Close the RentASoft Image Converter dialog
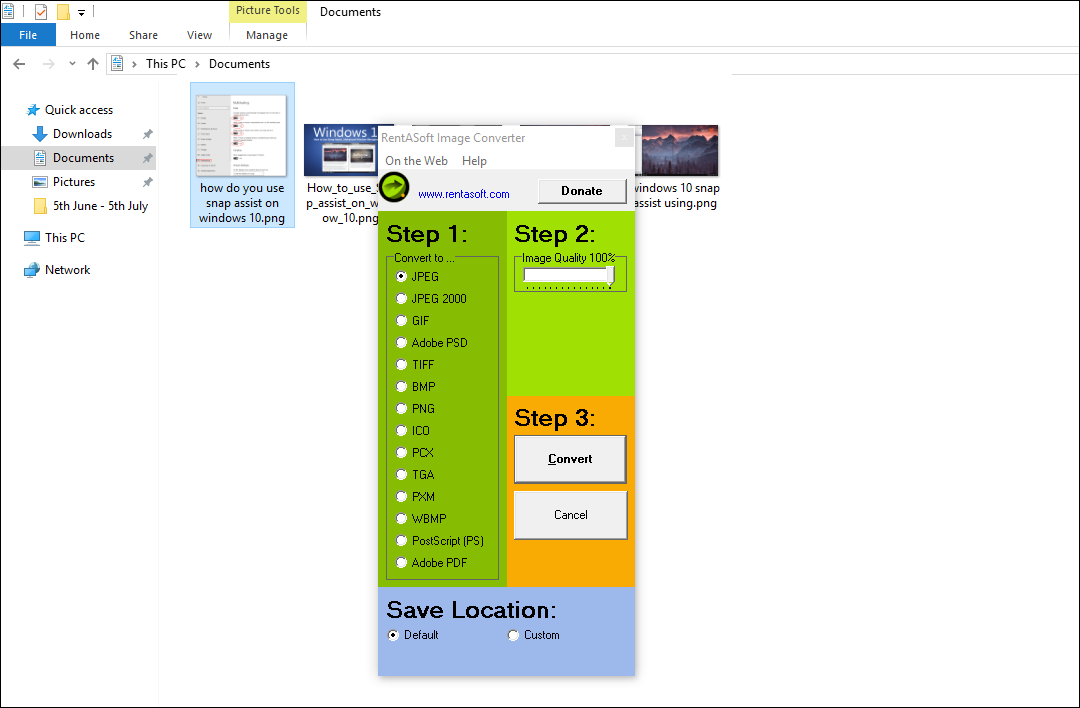 [624, 138]
